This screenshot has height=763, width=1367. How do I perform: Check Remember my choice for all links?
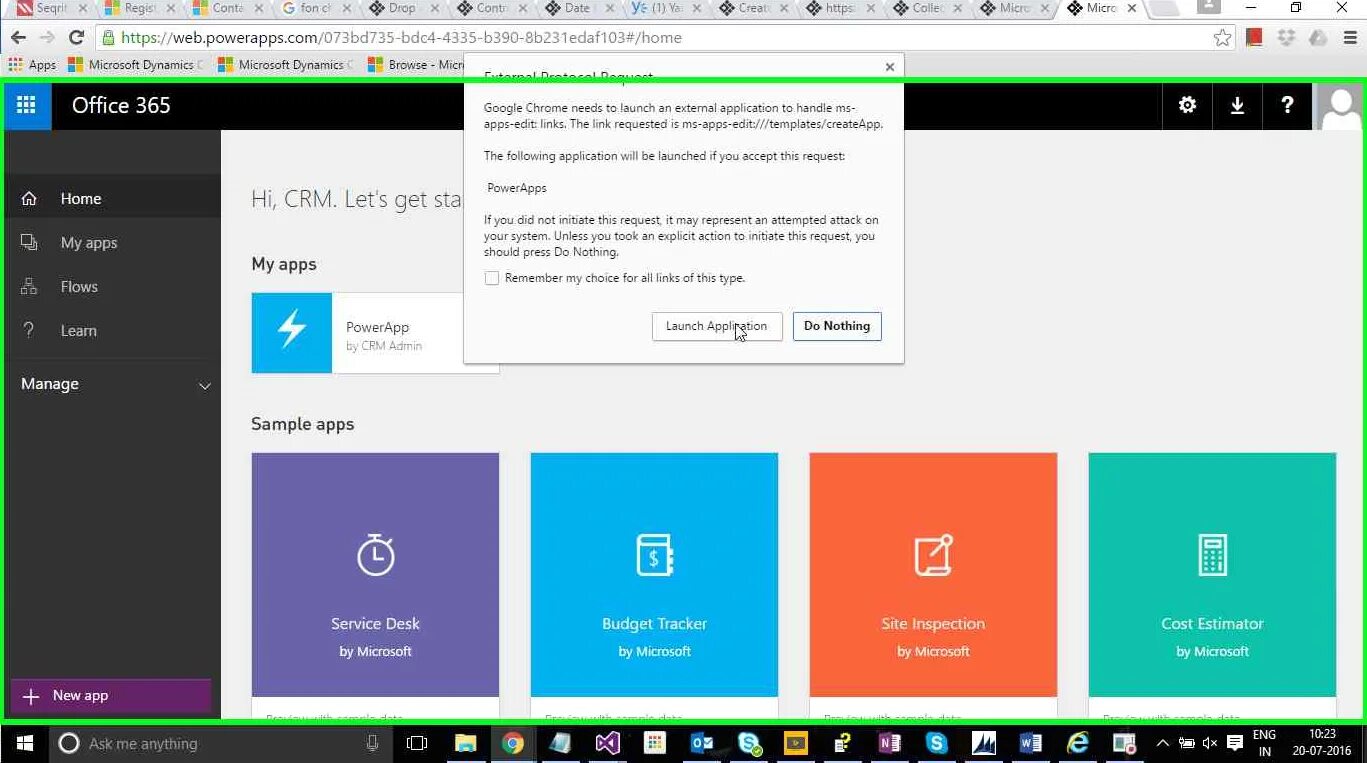[x=491, y=278]
